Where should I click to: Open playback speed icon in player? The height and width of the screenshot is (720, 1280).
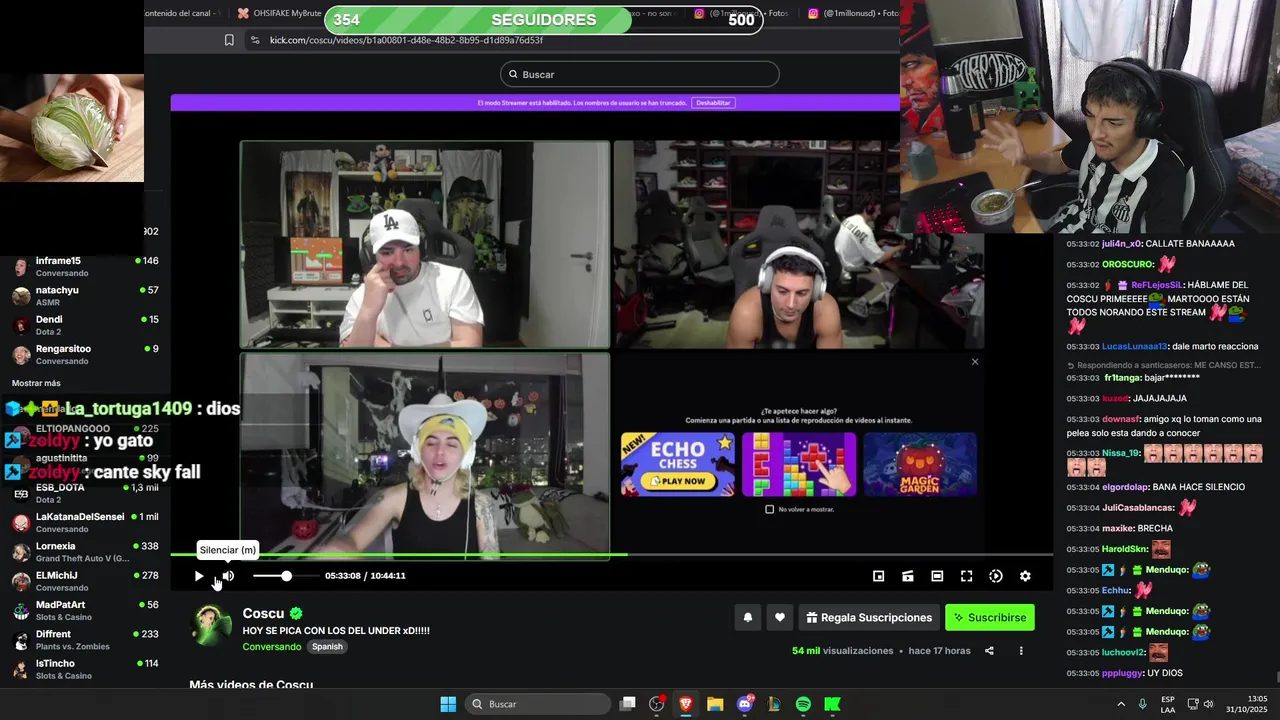(996, 576)
